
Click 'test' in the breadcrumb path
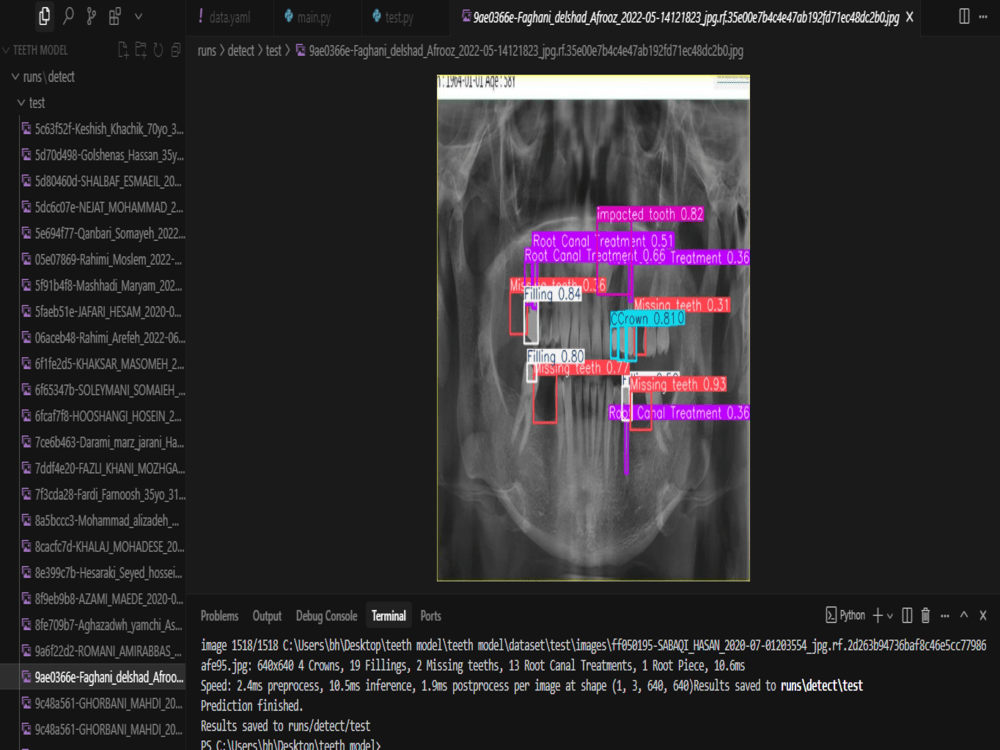(274, 50)
